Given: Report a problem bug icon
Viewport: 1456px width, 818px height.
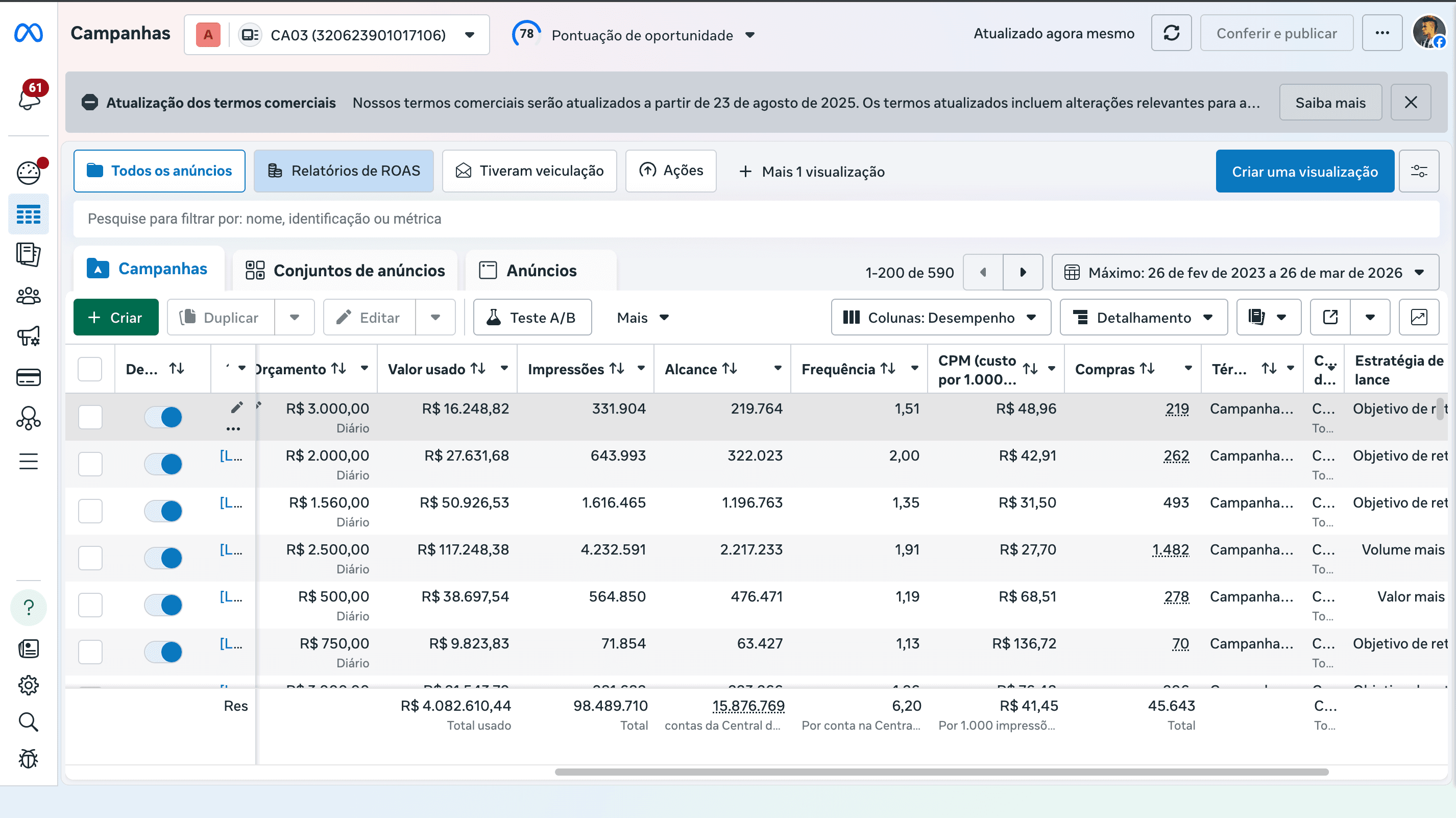Looking at the screenshot, I should click(x=28, y=759).
